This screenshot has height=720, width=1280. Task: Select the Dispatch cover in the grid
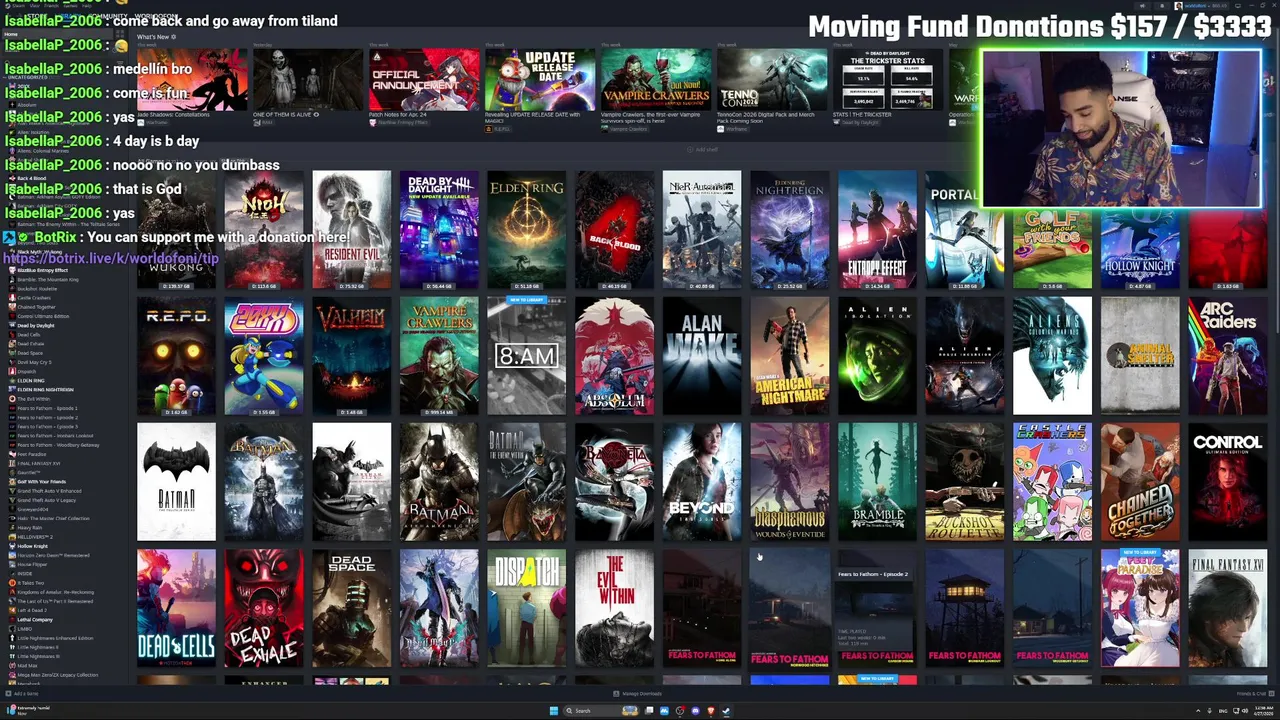pyautogui.click(x=526, y=608)
